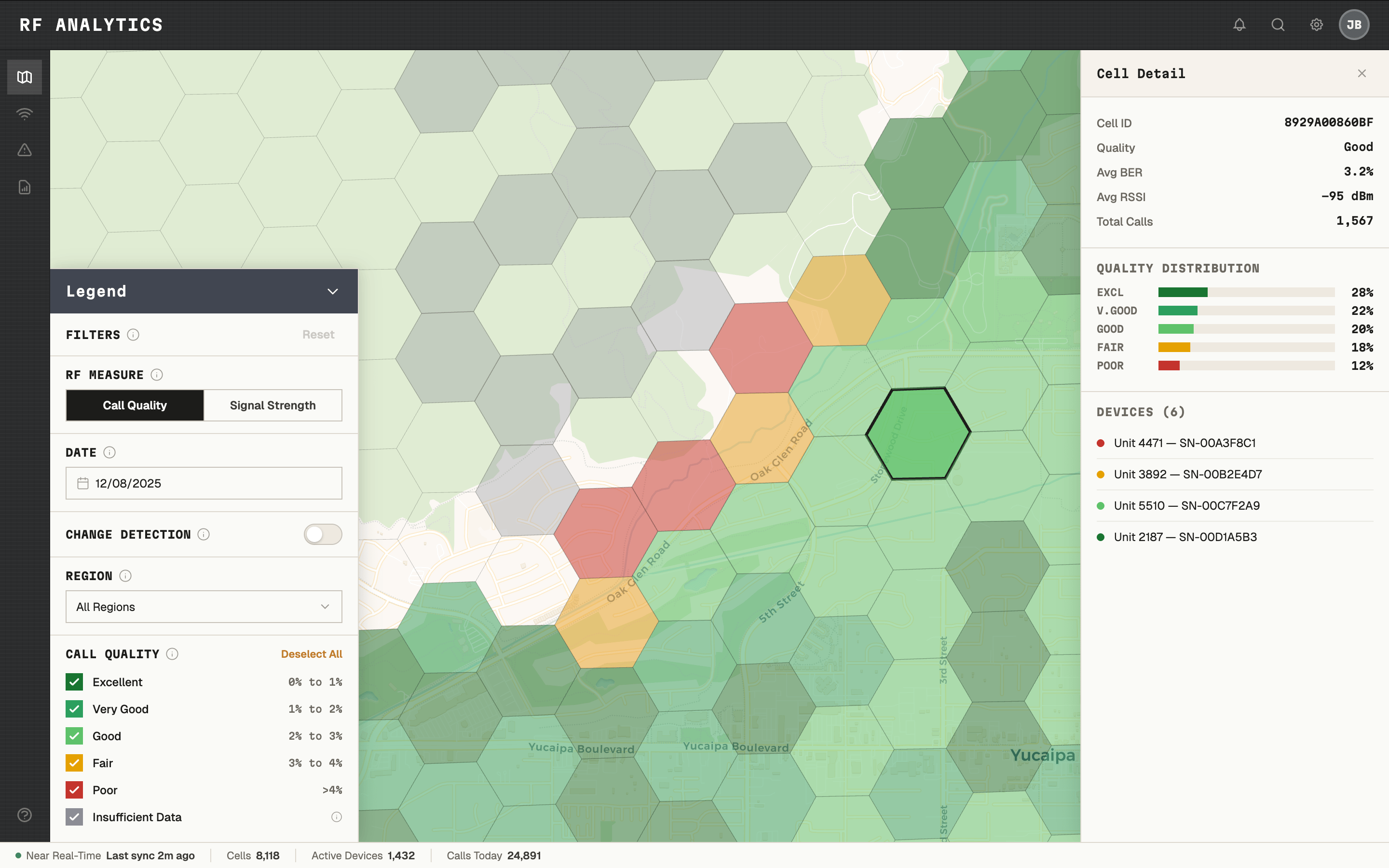1389x868 pixels.
Task: Click the date input field
Action: [204, 483]
